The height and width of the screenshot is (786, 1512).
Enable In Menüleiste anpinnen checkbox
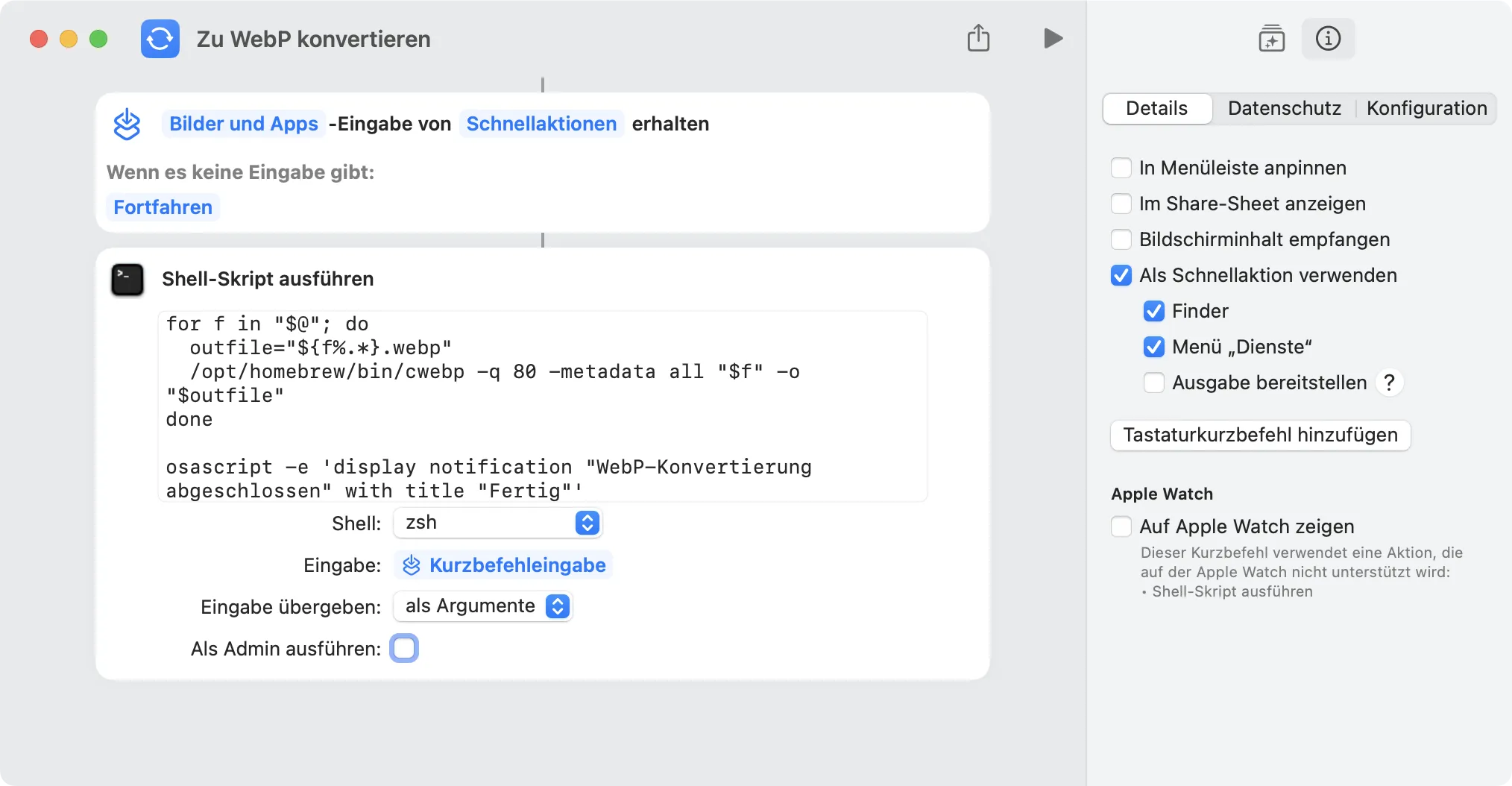pos(1121,168)
